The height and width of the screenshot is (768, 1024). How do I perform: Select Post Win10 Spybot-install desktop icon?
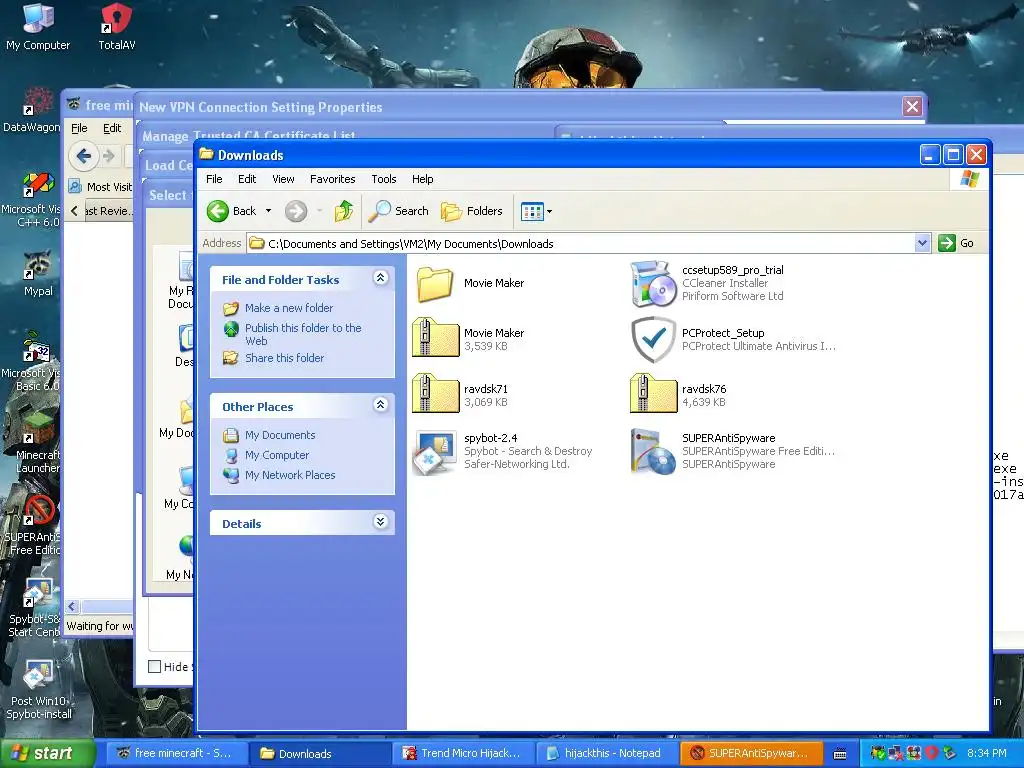click(x=39, y=690)
